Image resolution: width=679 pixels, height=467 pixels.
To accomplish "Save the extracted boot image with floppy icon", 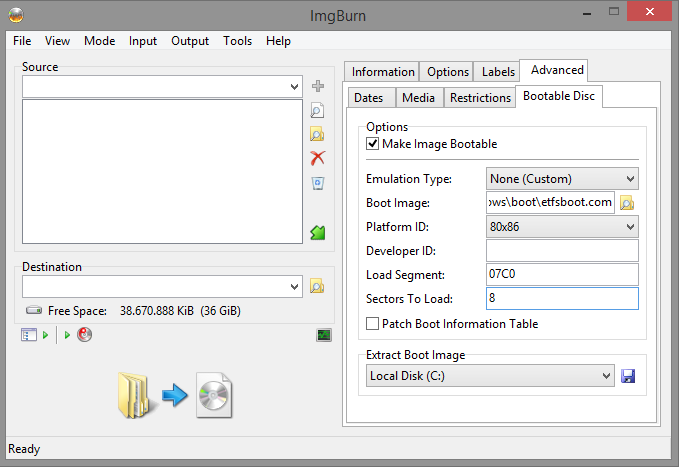I will pyautogui.click(x=628, y=376).
